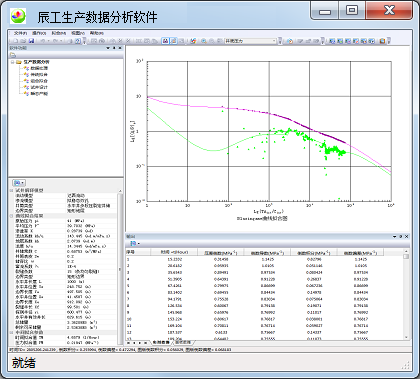Click the magnifier zoom-in icon on toolbar
This screenshot has height=380, width=420.
[x=204, y=41]
